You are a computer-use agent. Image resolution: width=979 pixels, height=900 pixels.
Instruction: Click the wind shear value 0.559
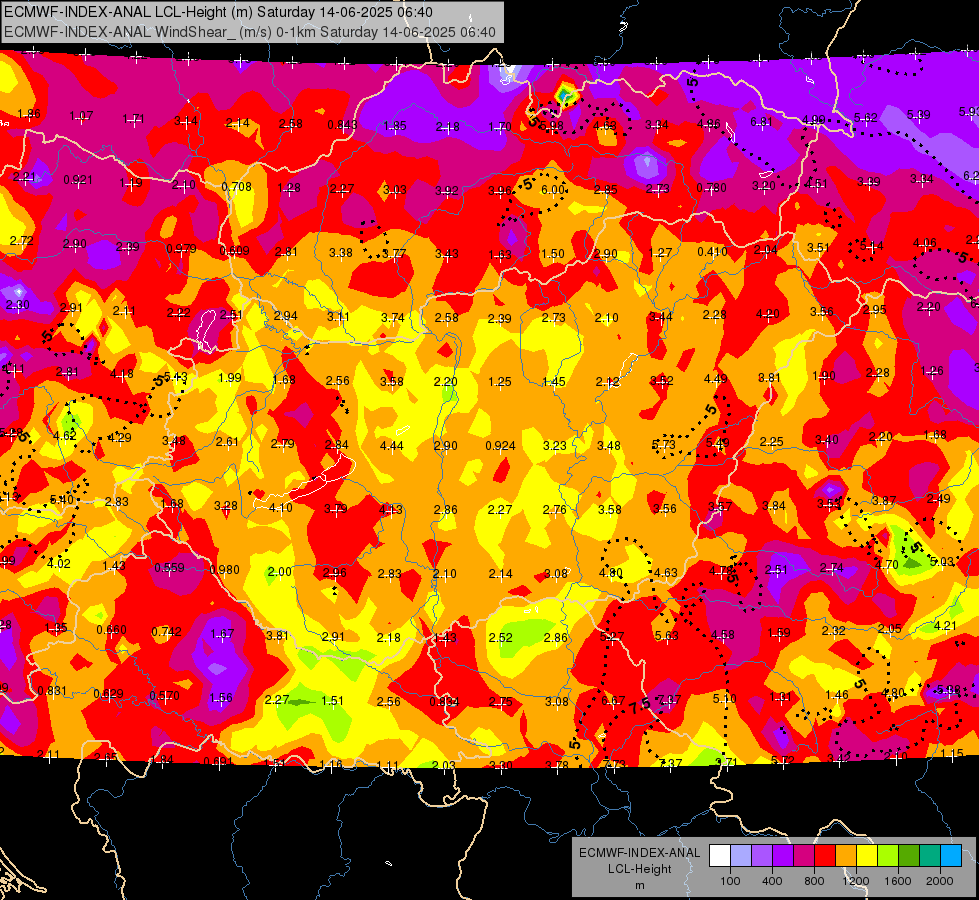pyautogui.click(x=170, y=568)
